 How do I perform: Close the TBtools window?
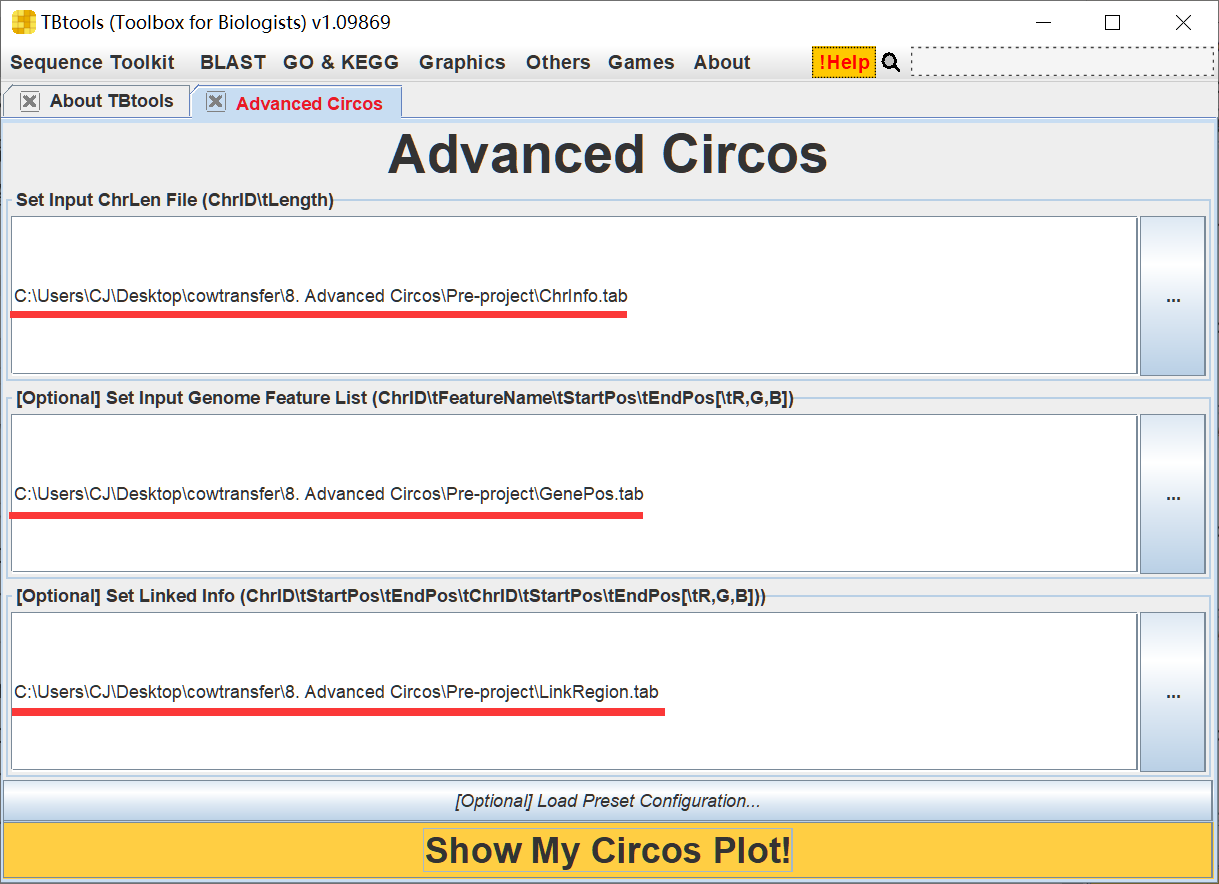(1183, 22)
